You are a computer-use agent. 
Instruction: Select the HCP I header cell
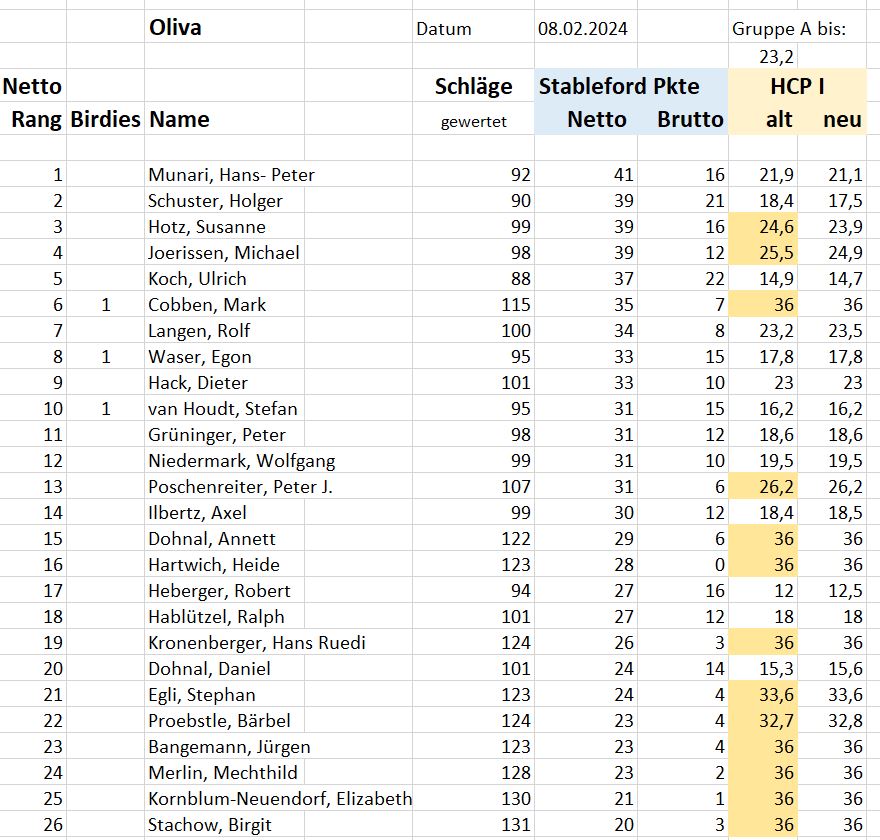pos(797,86)
